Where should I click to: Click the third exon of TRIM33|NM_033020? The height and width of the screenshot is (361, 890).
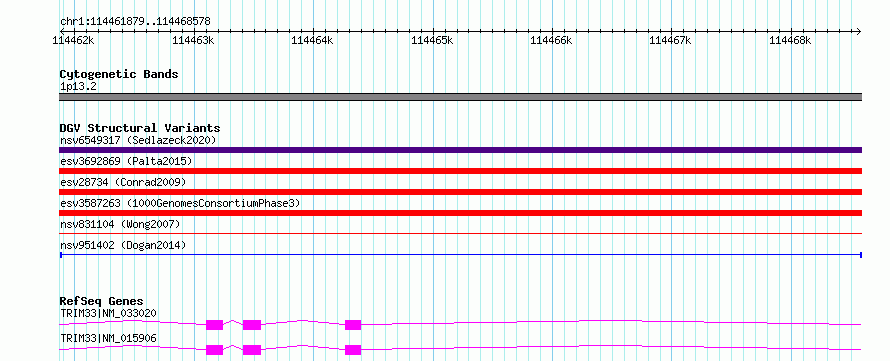tap(353, 325)
